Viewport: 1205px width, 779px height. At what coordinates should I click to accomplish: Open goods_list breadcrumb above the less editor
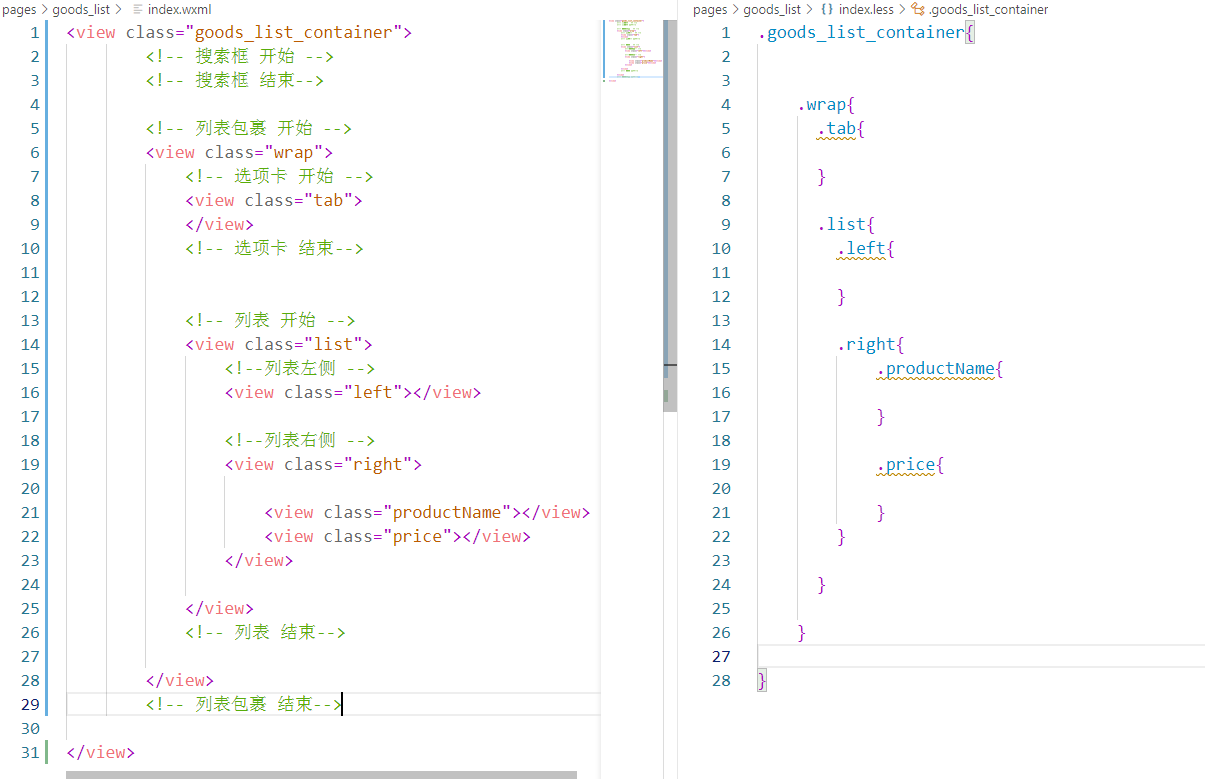pyautogui.click(x=772, y=9)
